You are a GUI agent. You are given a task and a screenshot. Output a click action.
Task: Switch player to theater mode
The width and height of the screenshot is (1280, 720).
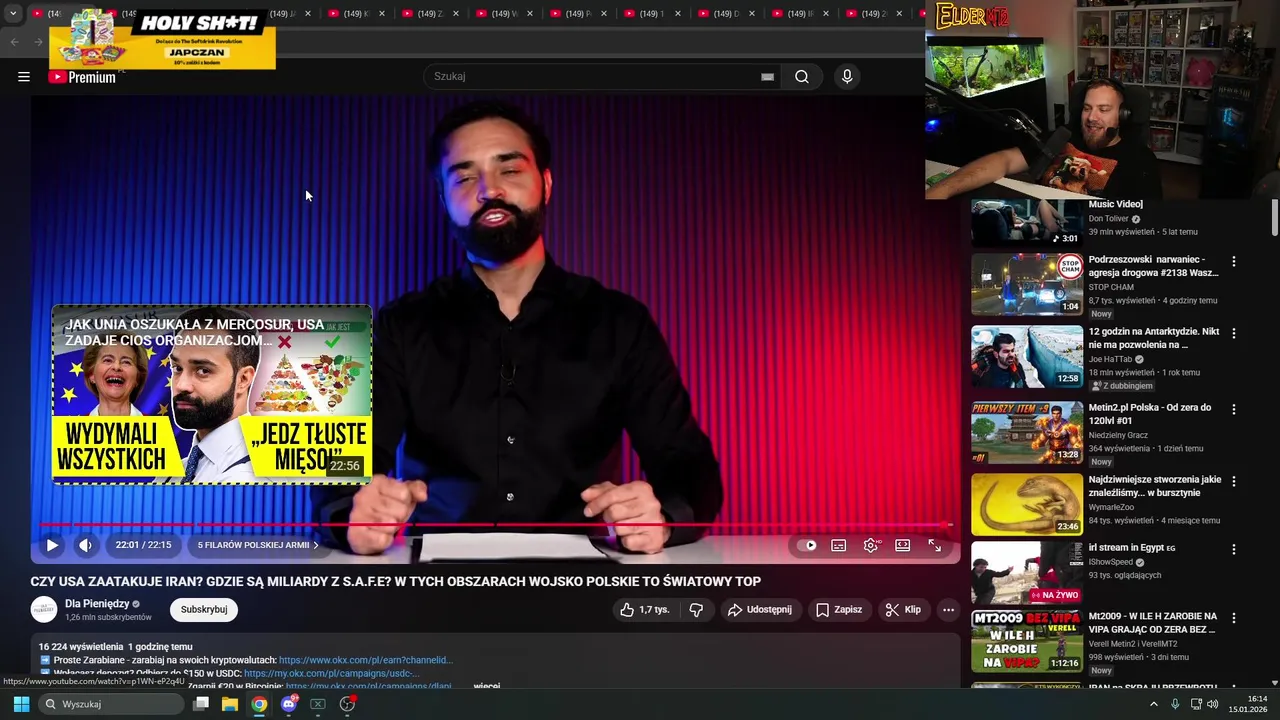point(903,545)
